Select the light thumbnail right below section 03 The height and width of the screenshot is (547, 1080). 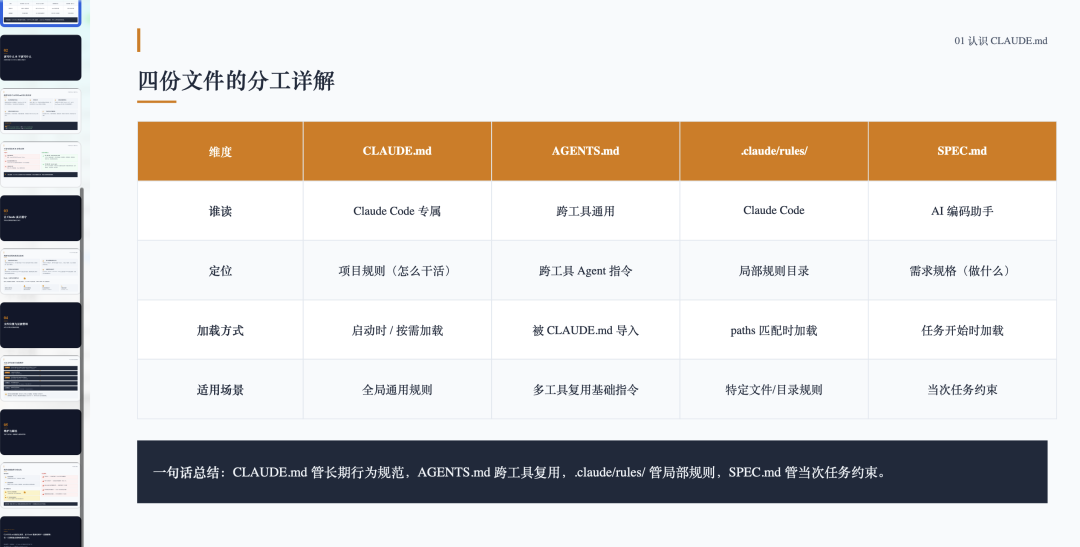(x=41, y=271)
